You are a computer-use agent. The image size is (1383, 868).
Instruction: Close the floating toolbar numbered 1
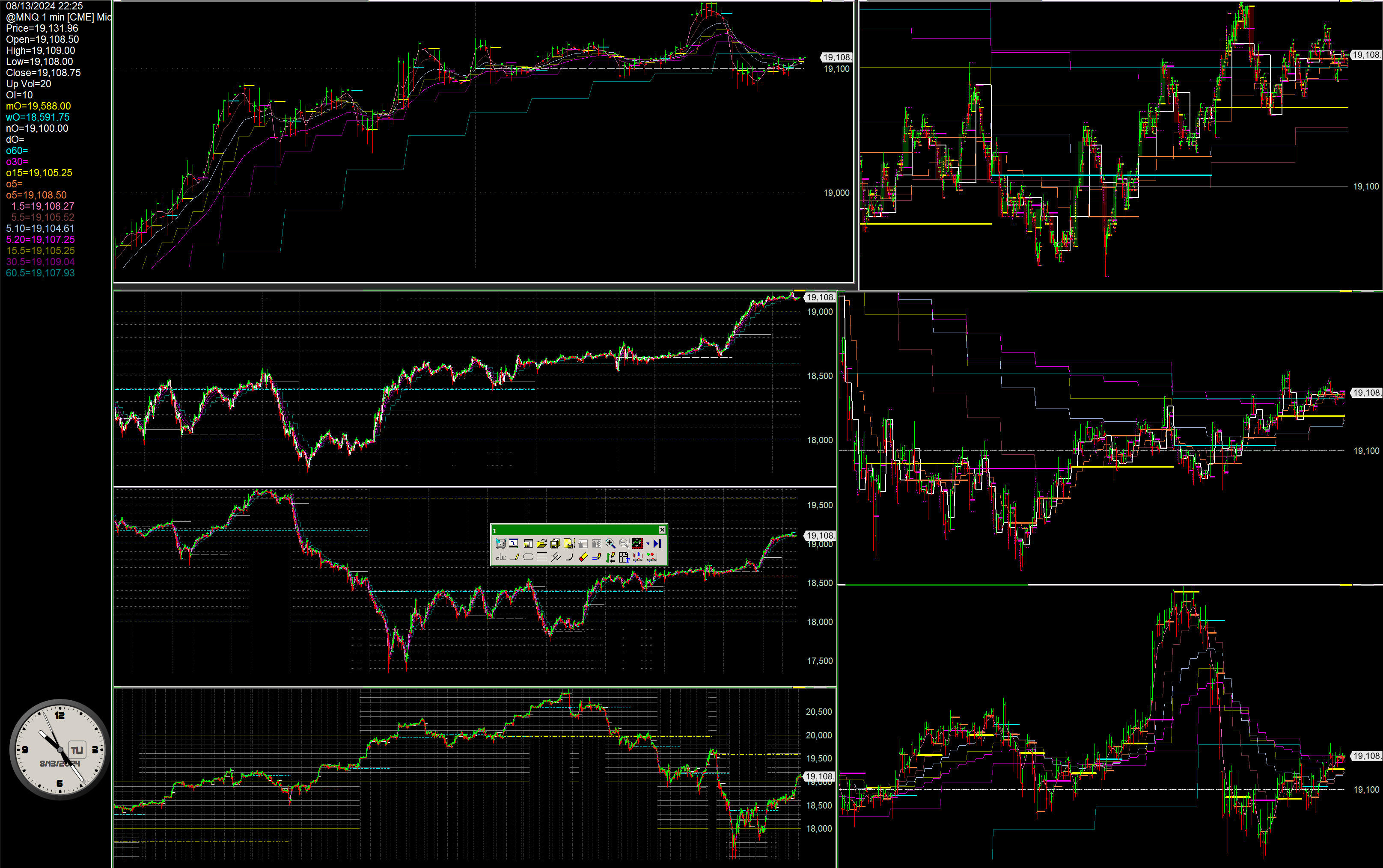[662, 530]
